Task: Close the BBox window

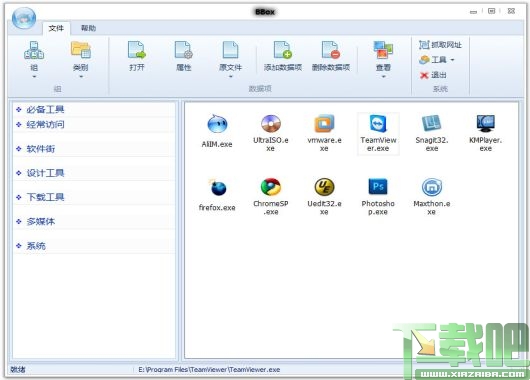Action: tap(511, 11)
